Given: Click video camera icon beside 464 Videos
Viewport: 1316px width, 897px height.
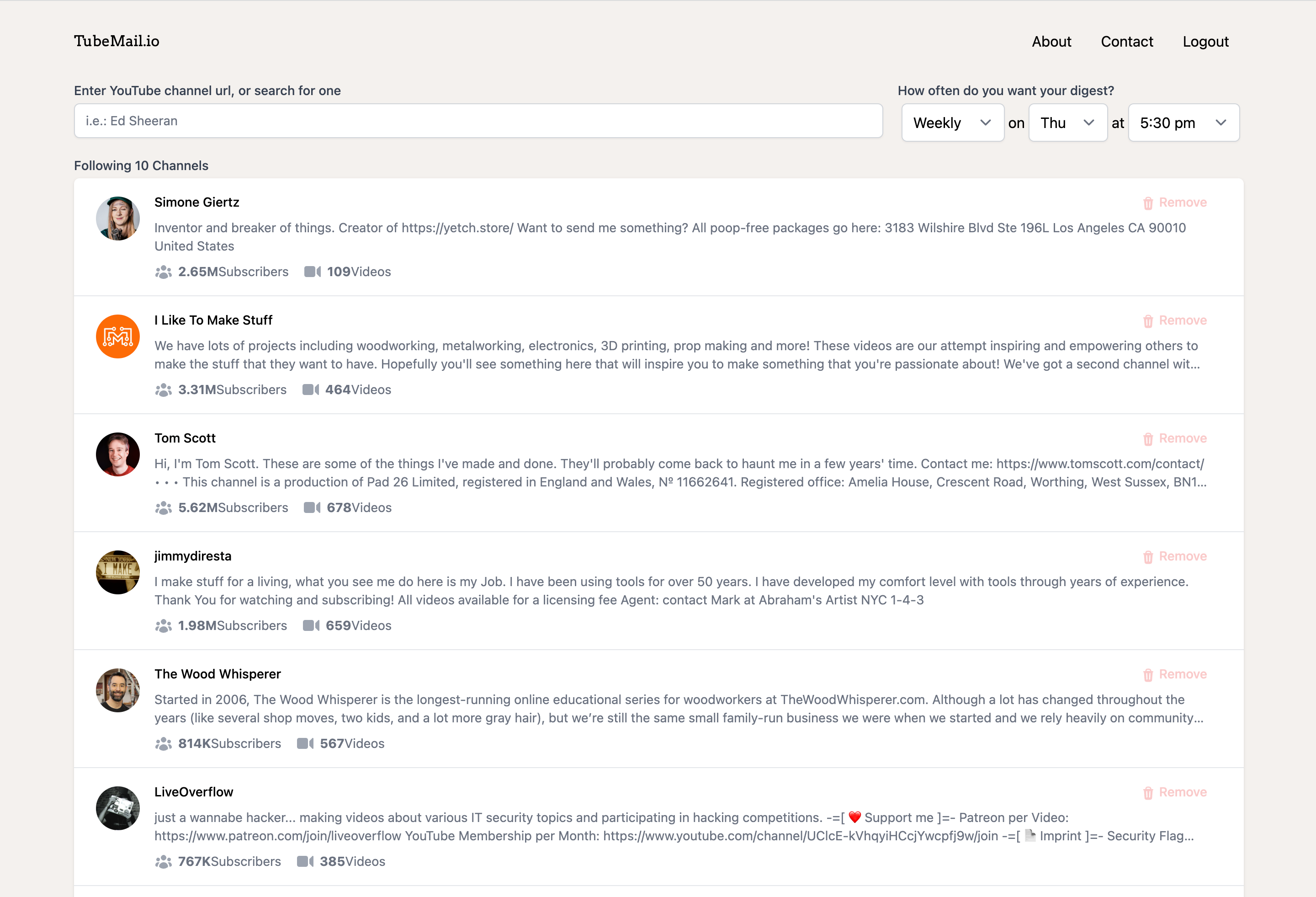Looking at the screenshot, I should [311, 390].
